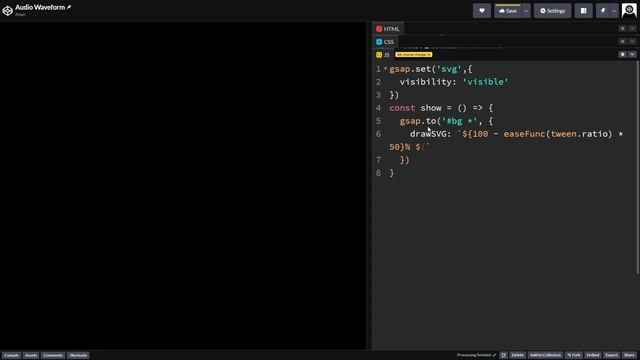Open the Save options dropdown arrow
The image size is (640, 360).
coord(526,11)
